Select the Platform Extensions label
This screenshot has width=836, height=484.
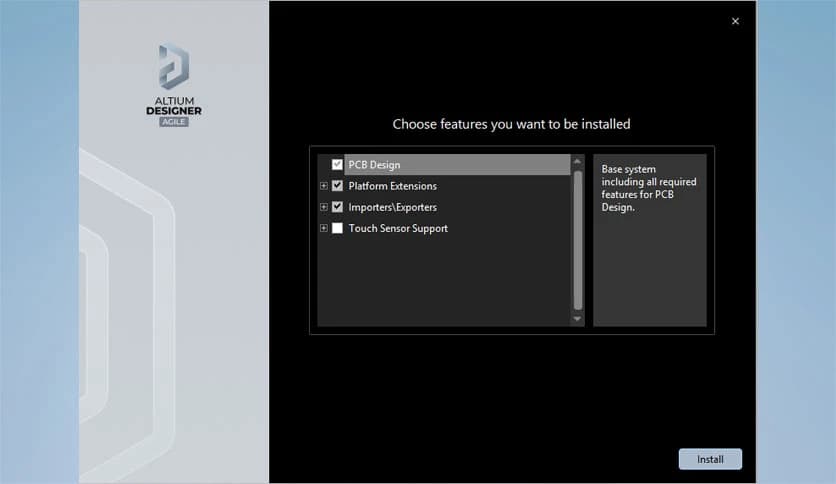pos(392,186)
